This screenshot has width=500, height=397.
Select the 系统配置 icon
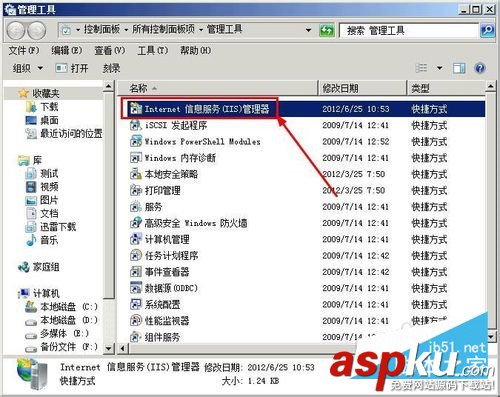pyautogui.click(x=136, y=304)
